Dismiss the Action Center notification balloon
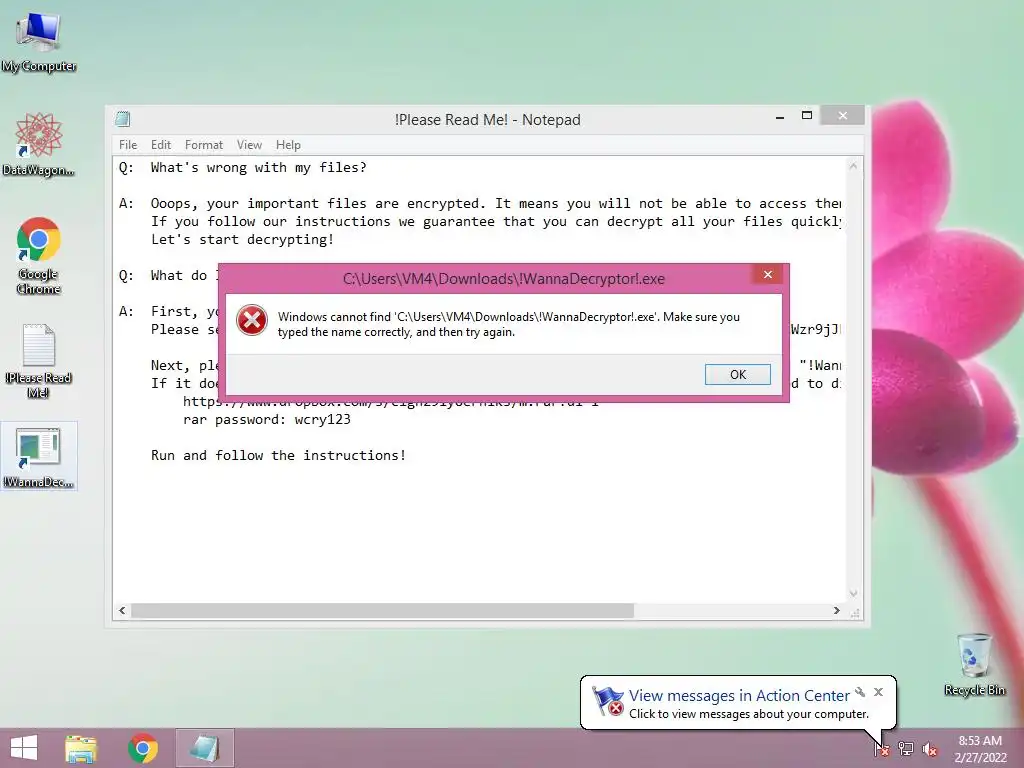Viewport: 1024px width, 768px height. tap(878, 692)
